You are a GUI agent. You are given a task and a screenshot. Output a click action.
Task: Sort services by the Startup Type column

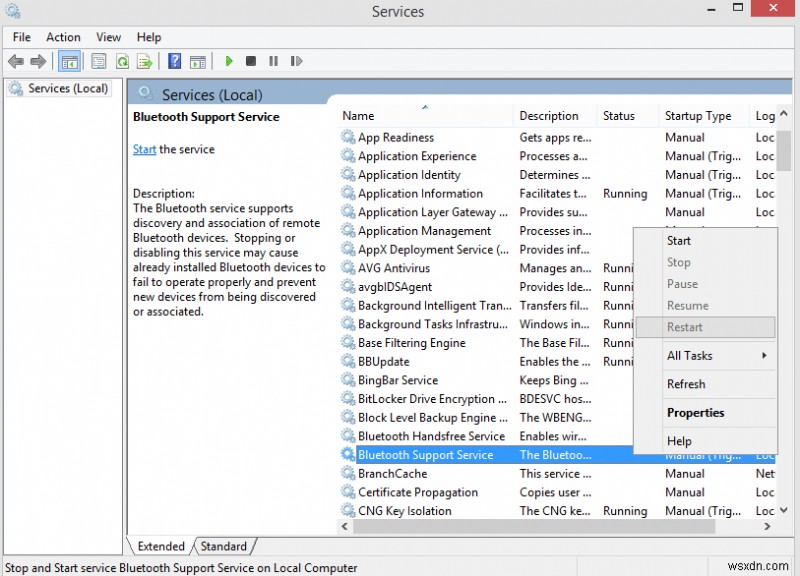pyautogui.click(x=700, y=115)
